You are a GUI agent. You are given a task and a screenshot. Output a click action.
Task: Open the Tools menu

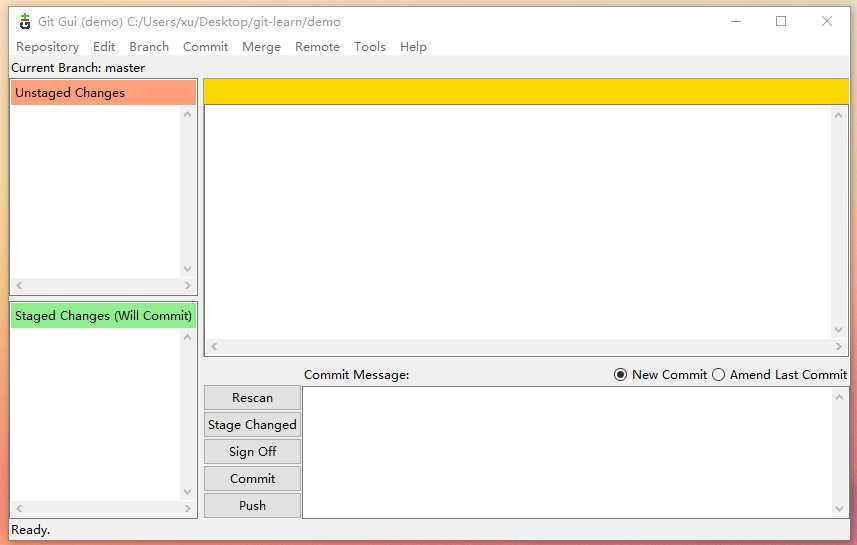click(x=370, y=47)
